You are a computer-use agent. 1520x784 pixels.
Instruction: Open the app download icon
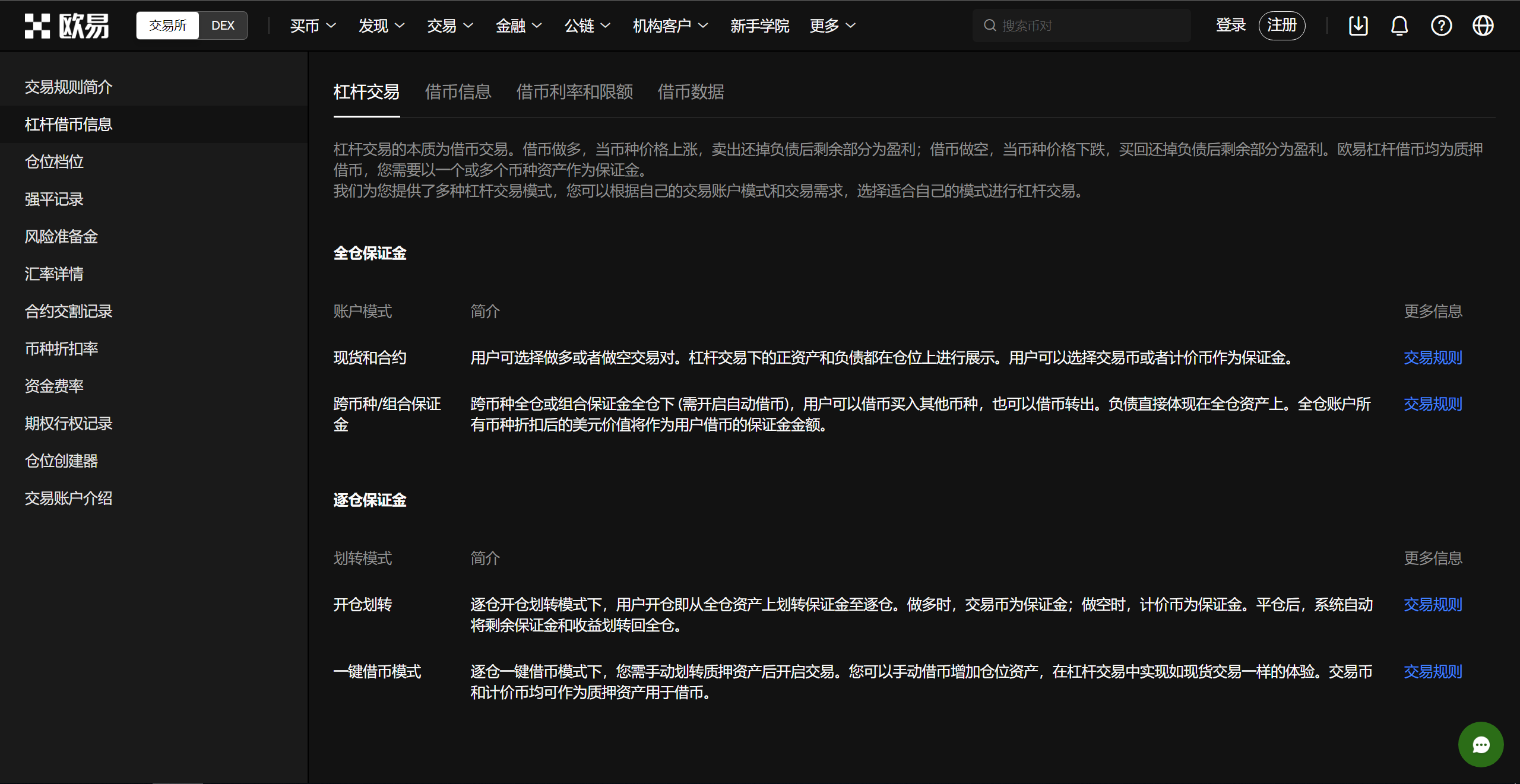click(x=1358, y=25)
